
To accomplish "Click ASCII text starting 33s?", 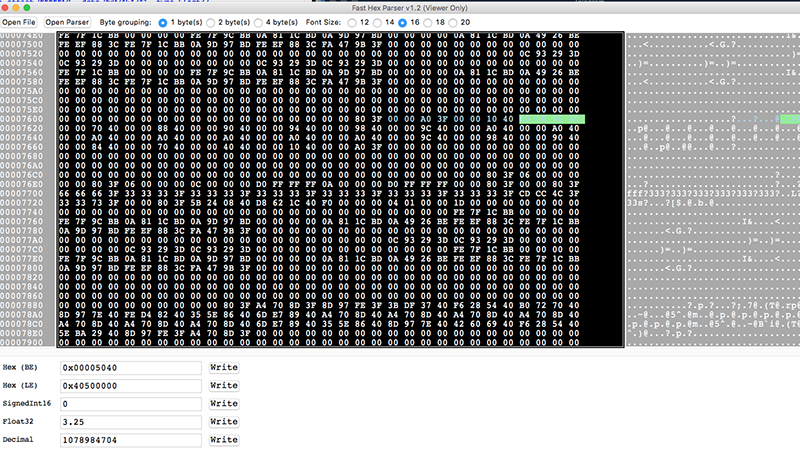I will [x=672, y=203].
